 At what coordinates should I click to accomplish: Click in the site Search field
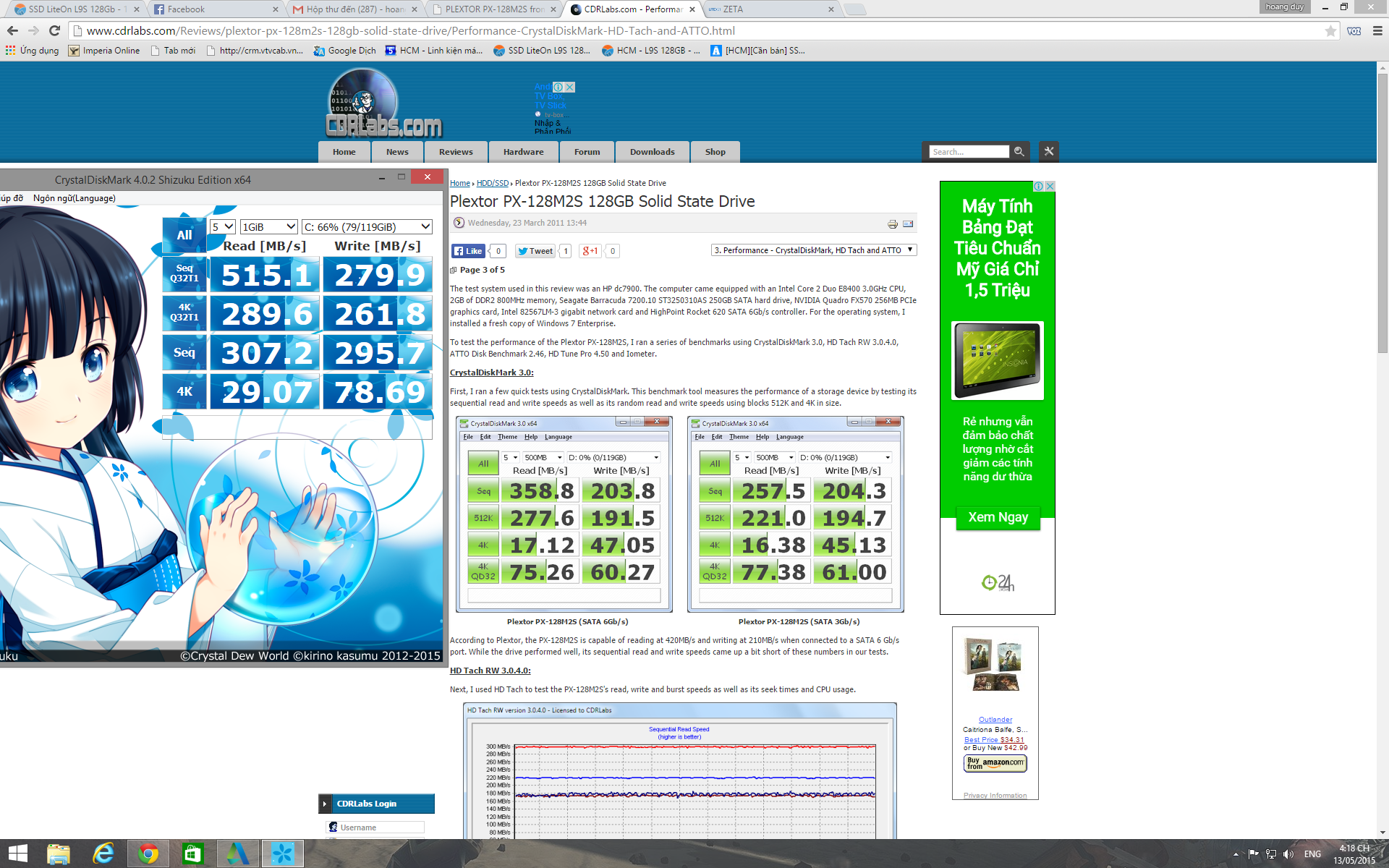point(969,152)
